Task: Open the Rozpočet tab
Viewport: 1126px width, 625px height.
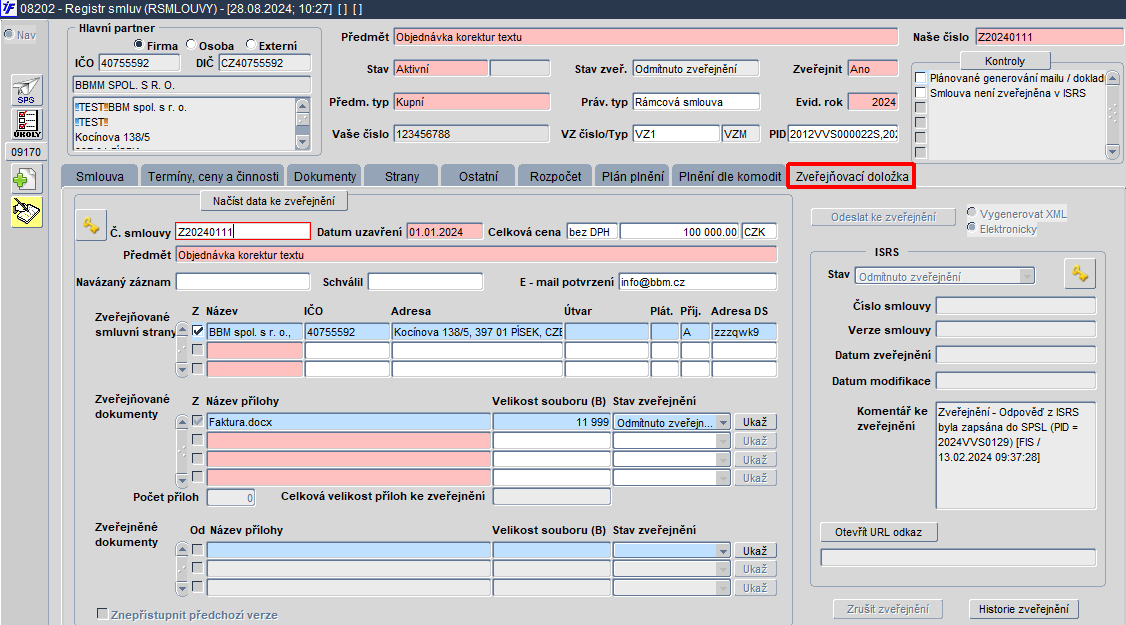Action: [555, 176]
